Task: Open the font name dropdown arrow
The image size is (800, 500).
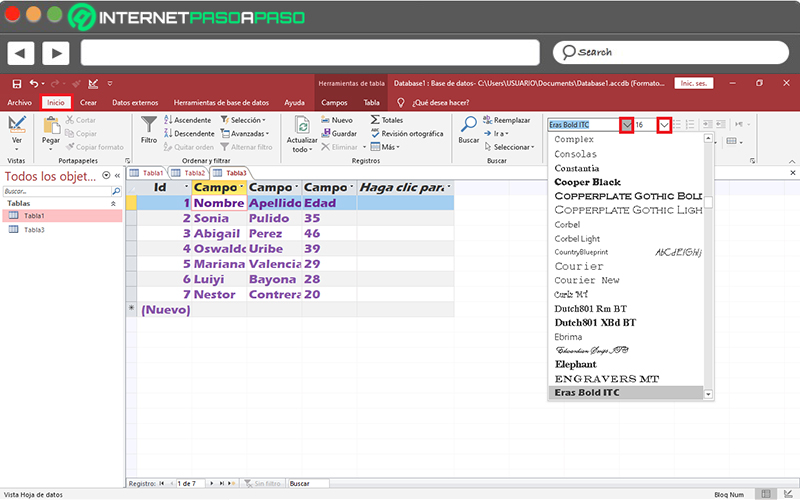Action: 626,125
